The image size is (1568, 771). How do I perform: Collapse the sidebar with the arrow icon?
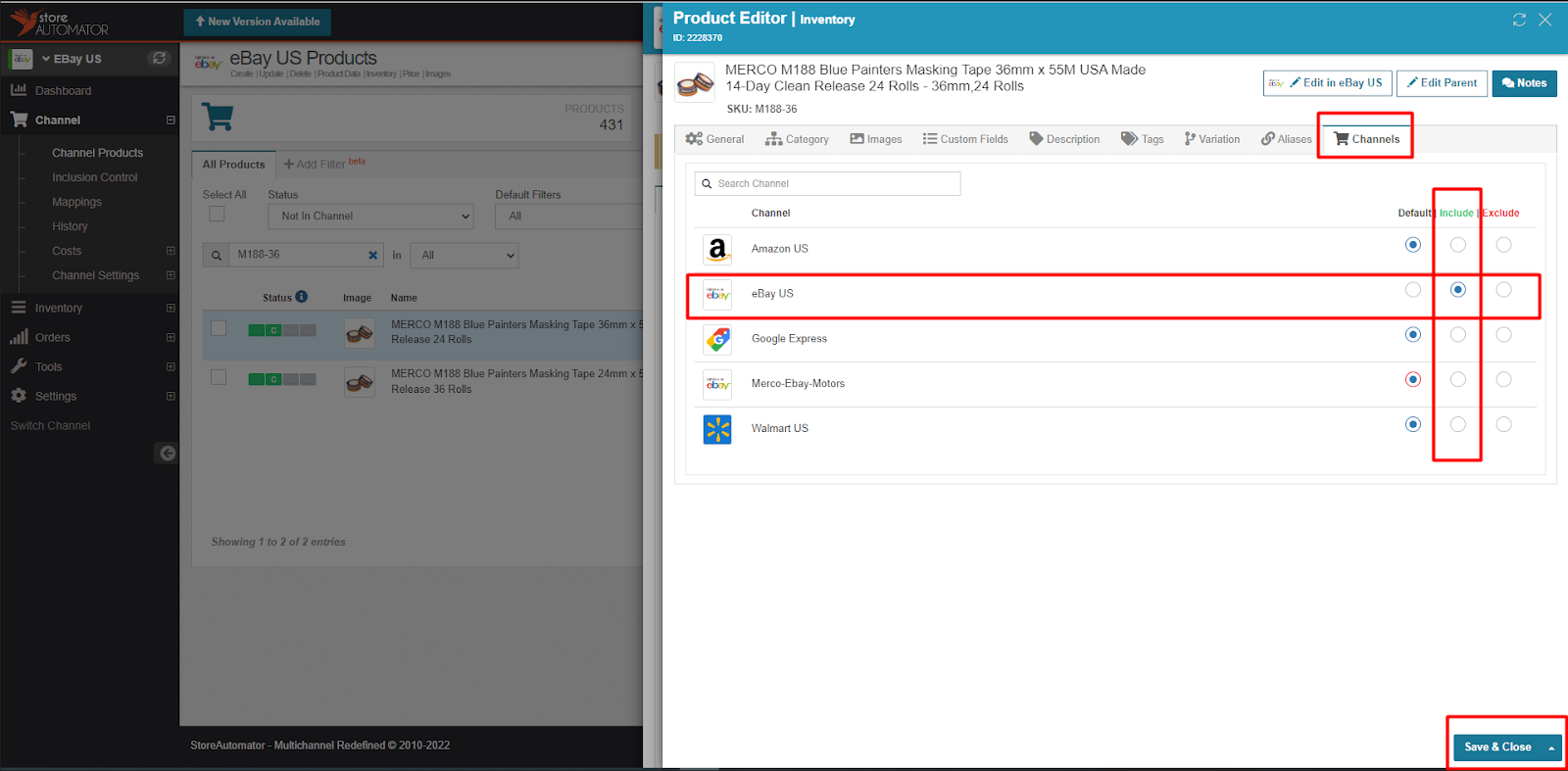pos(168,453)
